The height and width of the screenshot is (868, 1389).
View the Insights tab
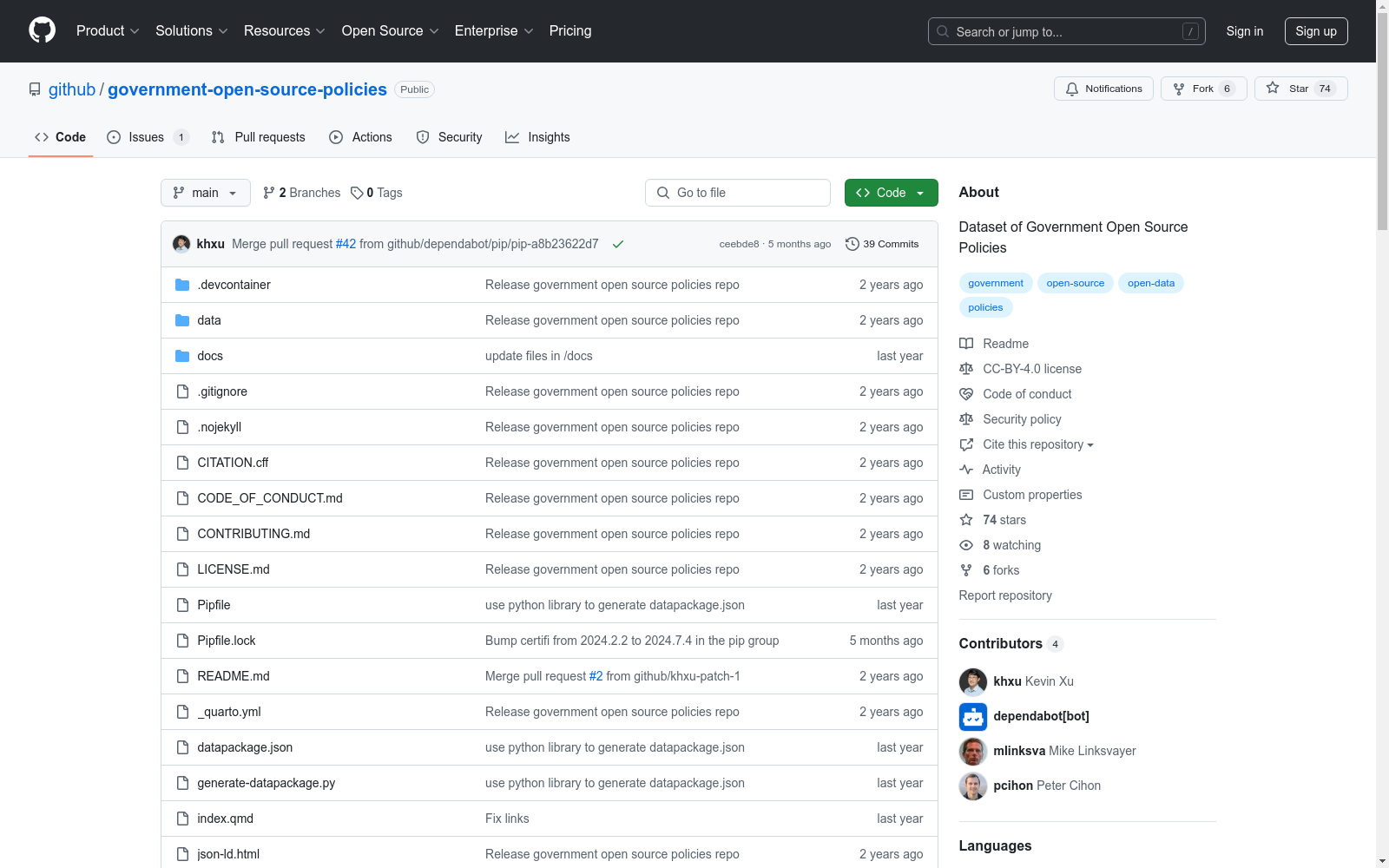(x=538, y=137)
